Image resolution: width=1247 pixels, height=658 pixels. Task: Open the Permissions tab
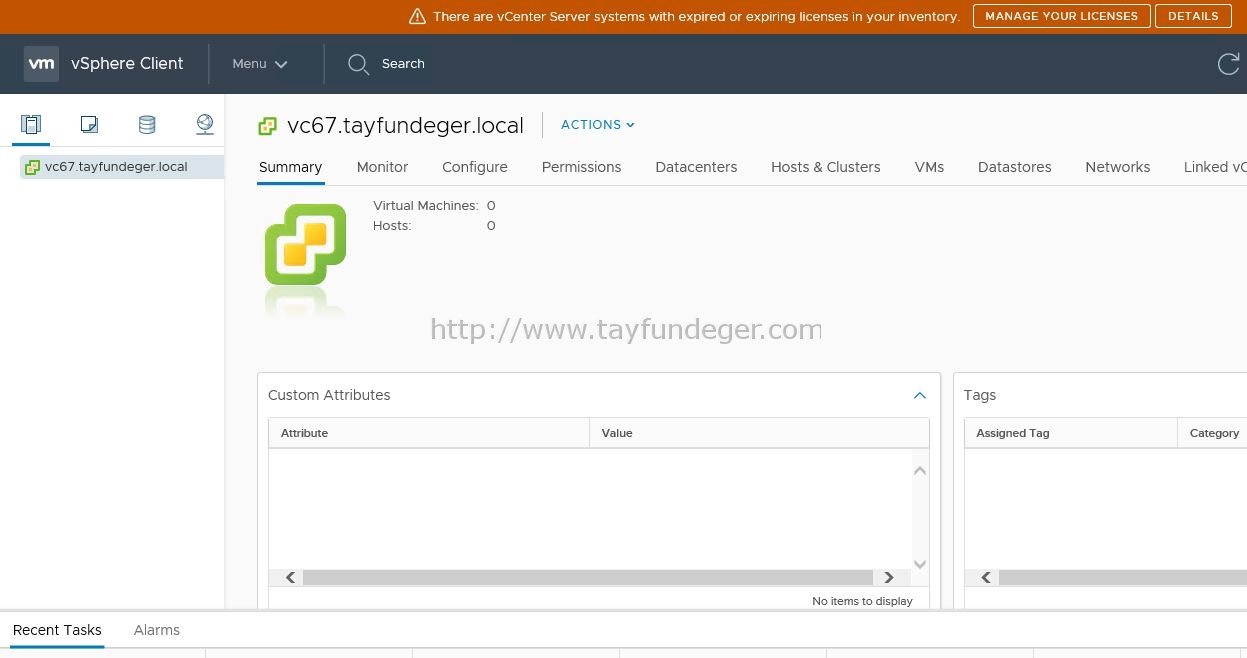click(581, 167)
